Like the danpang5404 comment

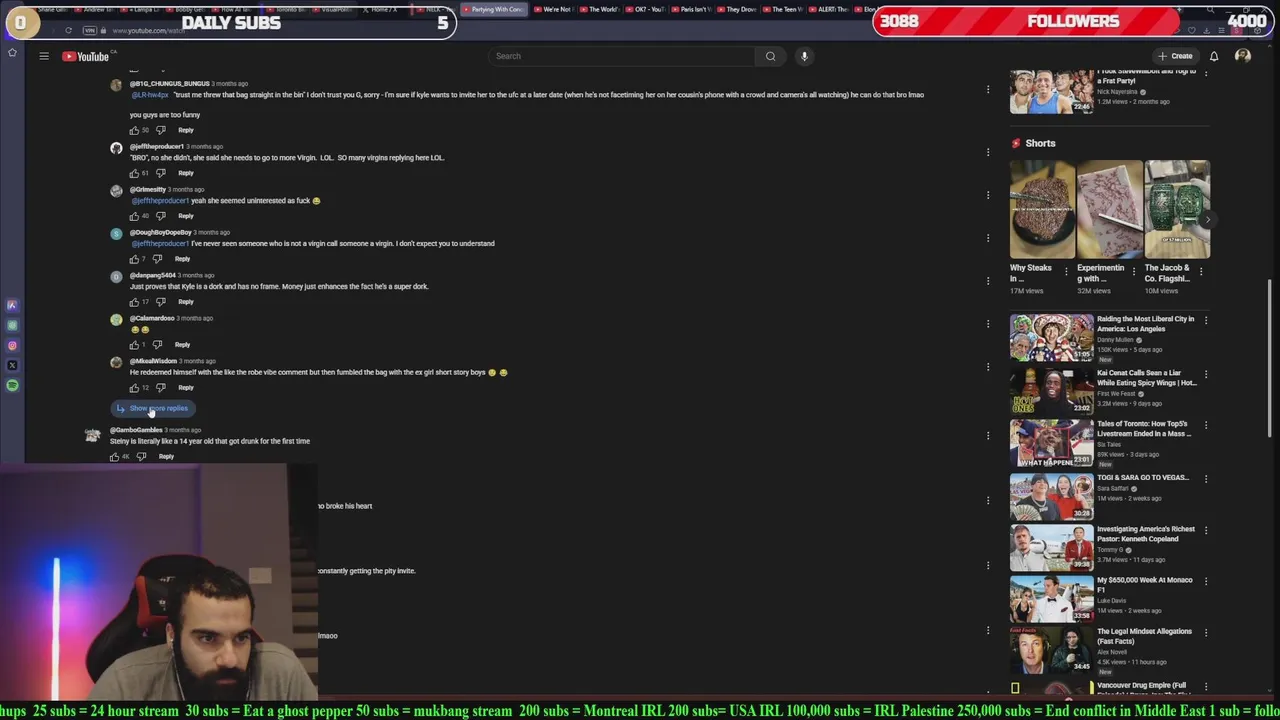coord(134,302)
